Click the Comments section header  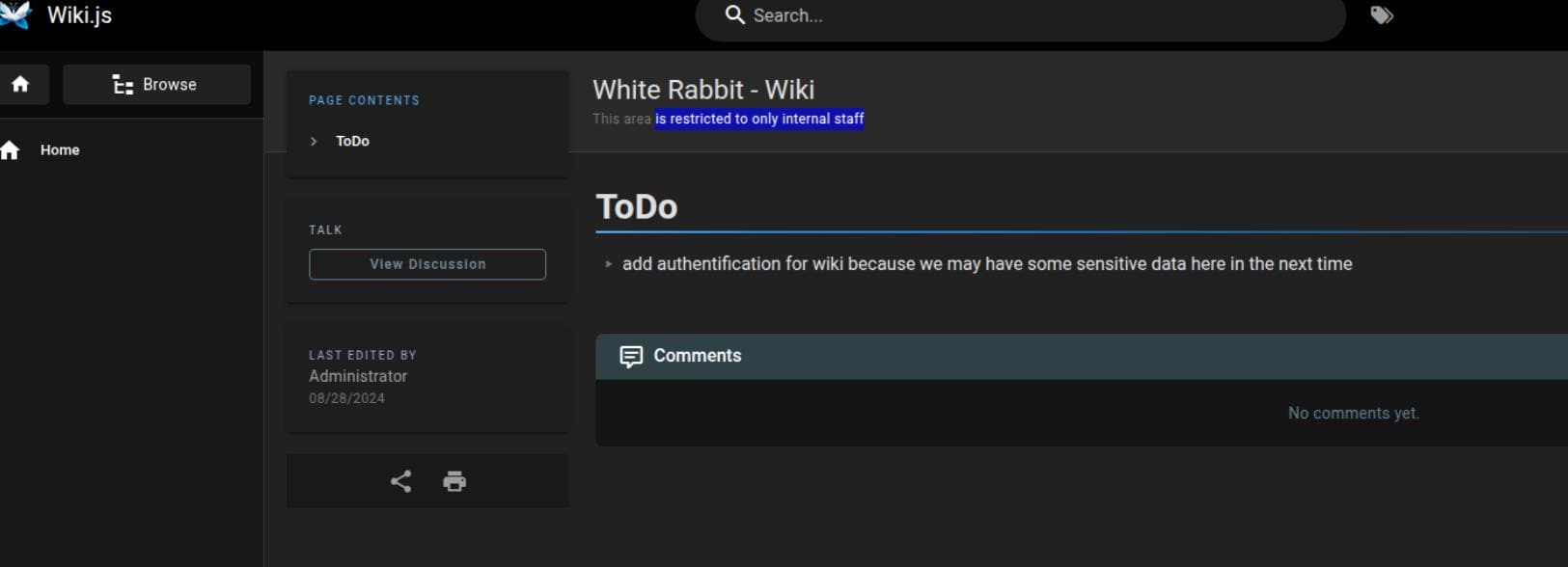tap(698, 356)
